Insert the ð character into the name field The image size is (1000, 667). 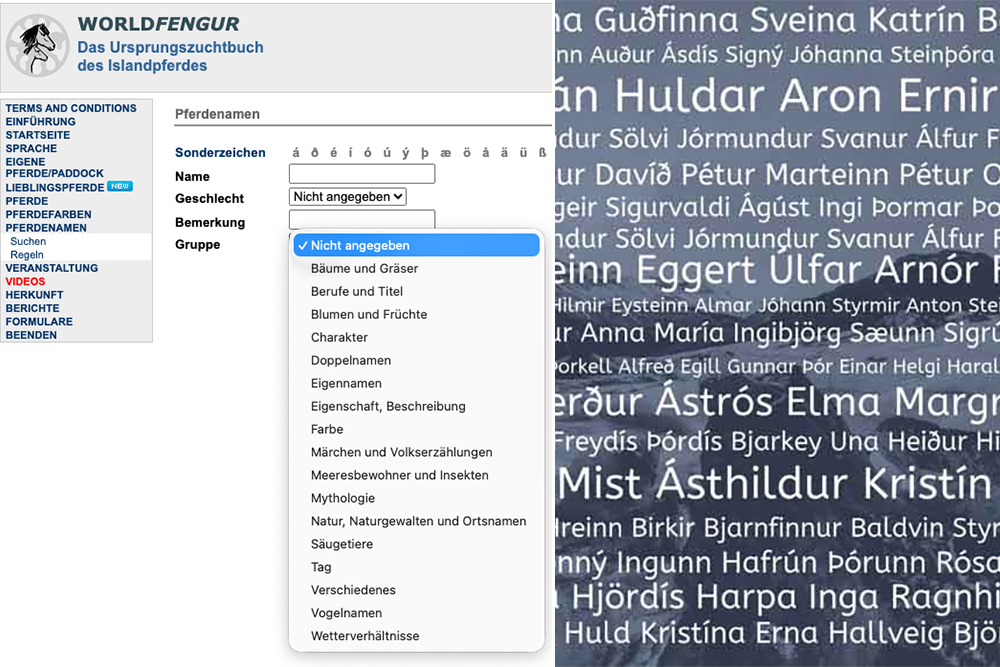point(315,153)
